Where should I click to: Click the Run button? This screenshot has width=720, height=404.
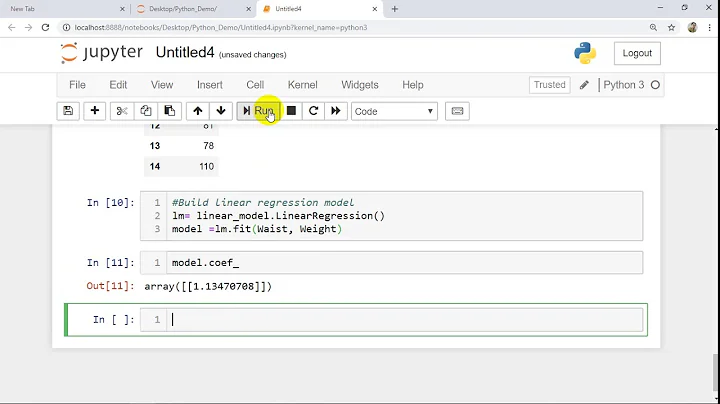258,111
